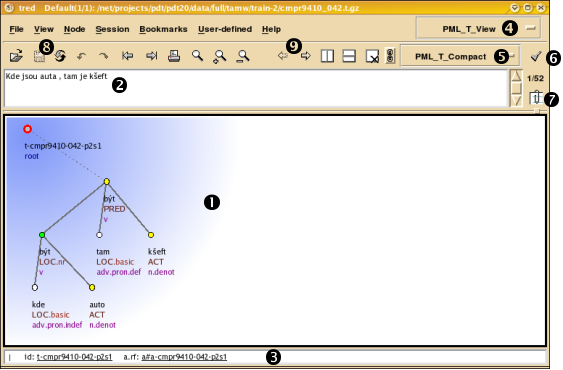Go to the next file
The width and height of the screenshot is (563, 370).
pos(152,56)
